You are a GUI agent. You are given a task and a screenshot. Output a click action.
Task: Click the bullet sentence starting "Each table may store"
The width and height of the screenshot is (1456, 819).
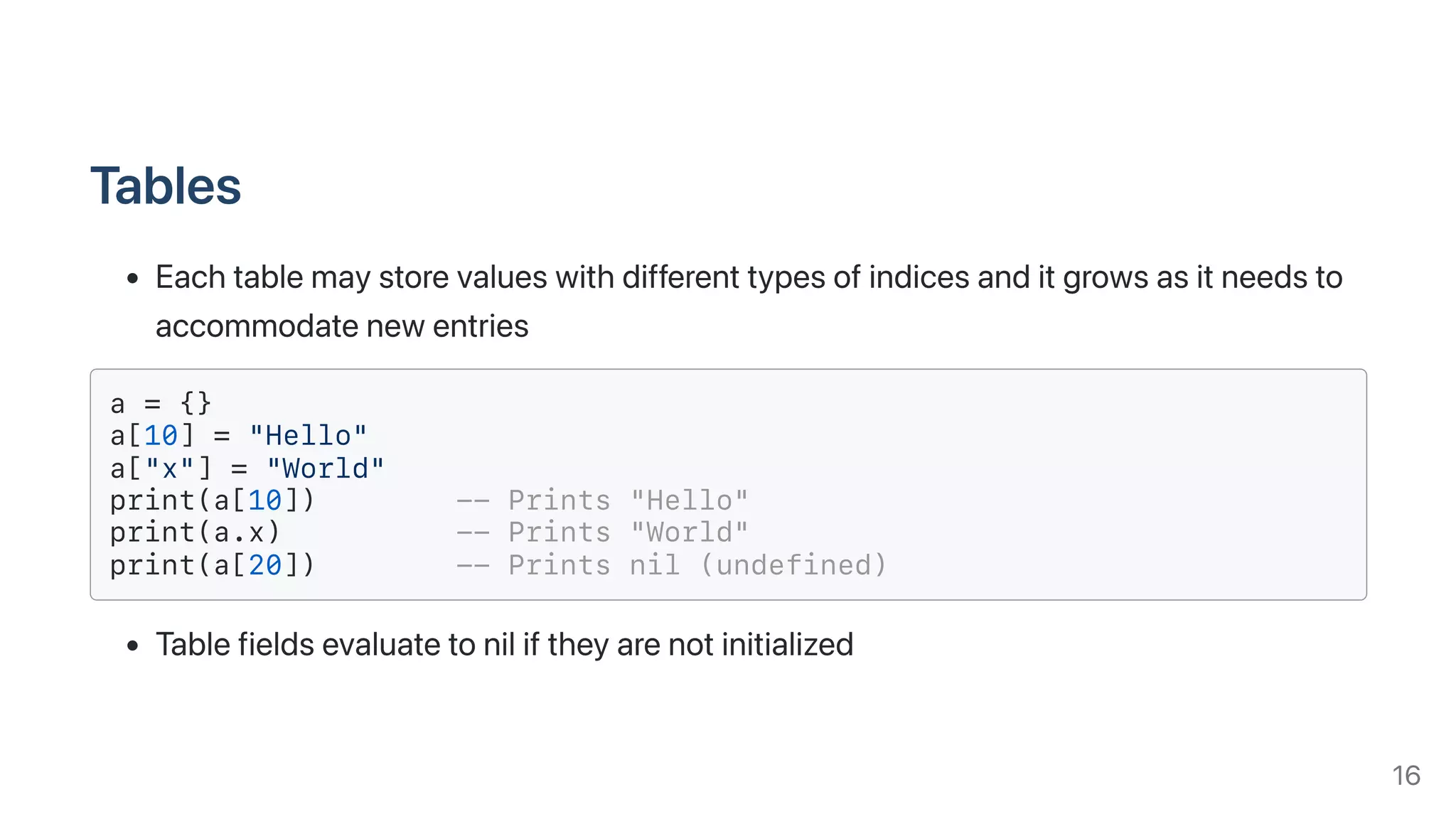click(748, 277)
